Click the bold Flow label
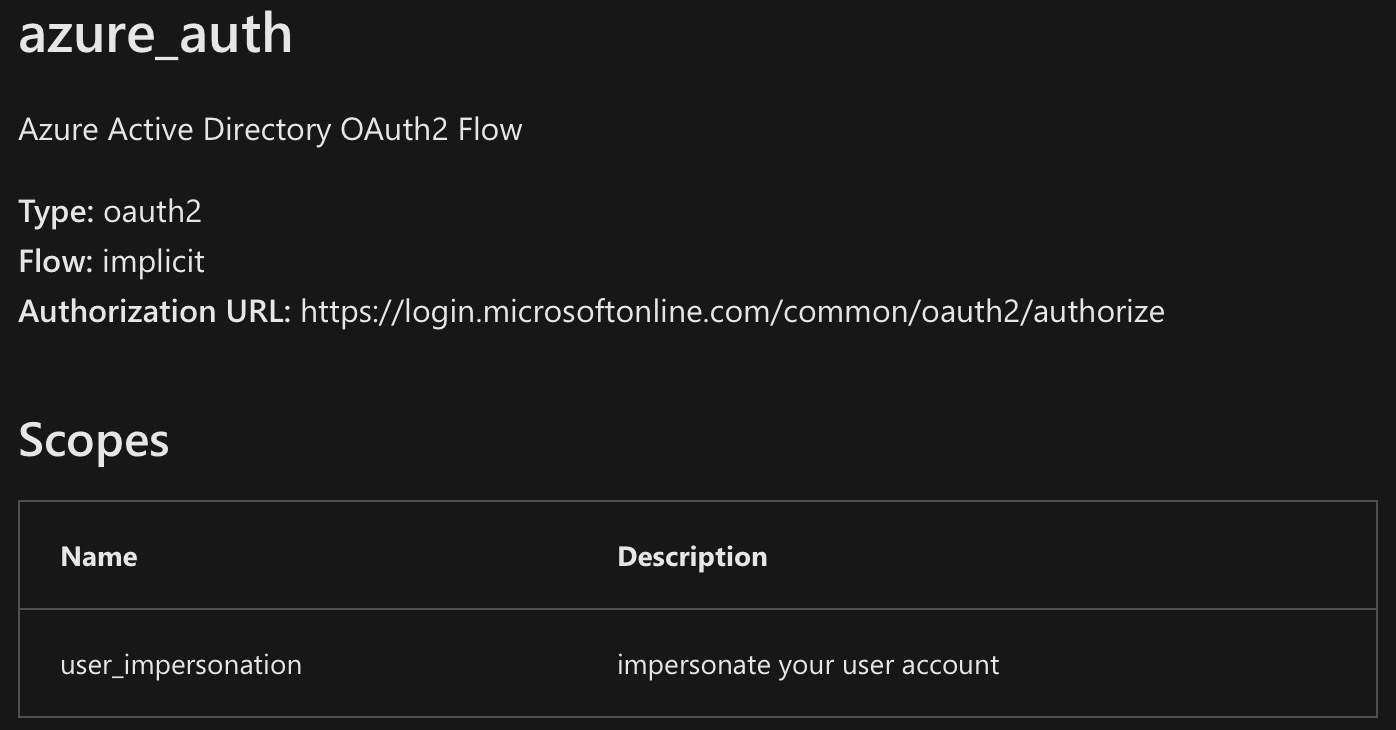The width and height of the screenshot is (1396, 730). pyautogui.click(x=56, y=262)
